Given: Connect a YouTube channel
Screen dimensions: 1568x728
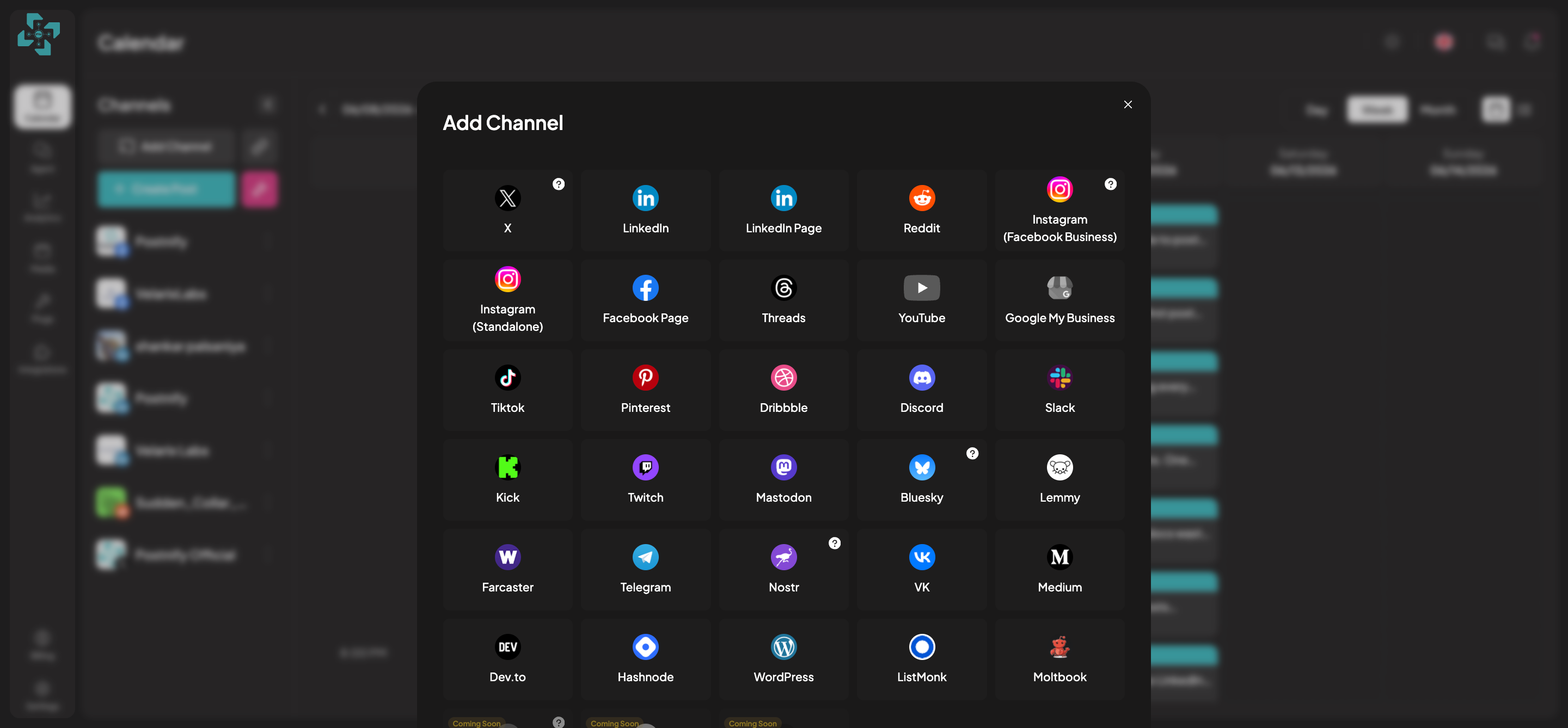Looking at the screenshot, I should pyautogui.click(x=922, y=300).
